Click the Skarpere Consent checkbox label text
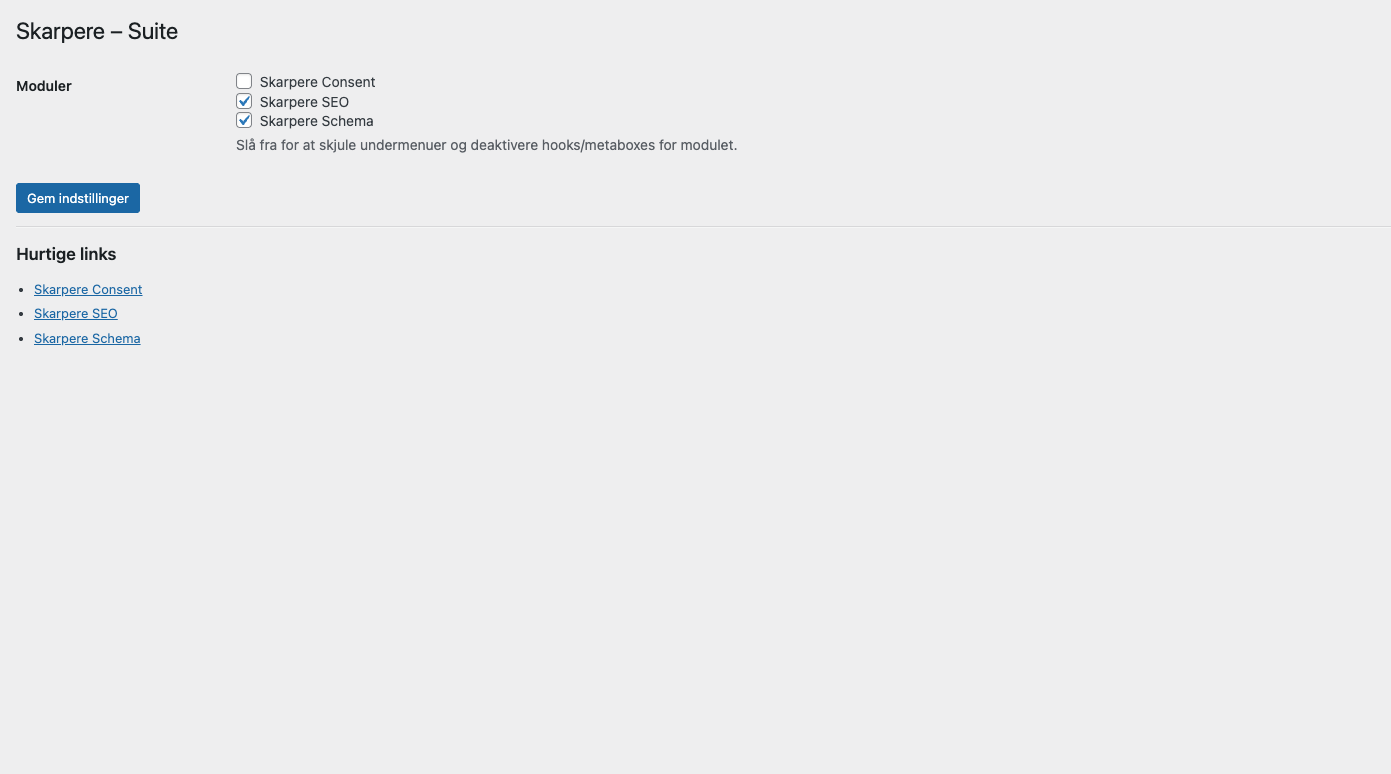The image size is (1391, 774). [x=317, y=82]
